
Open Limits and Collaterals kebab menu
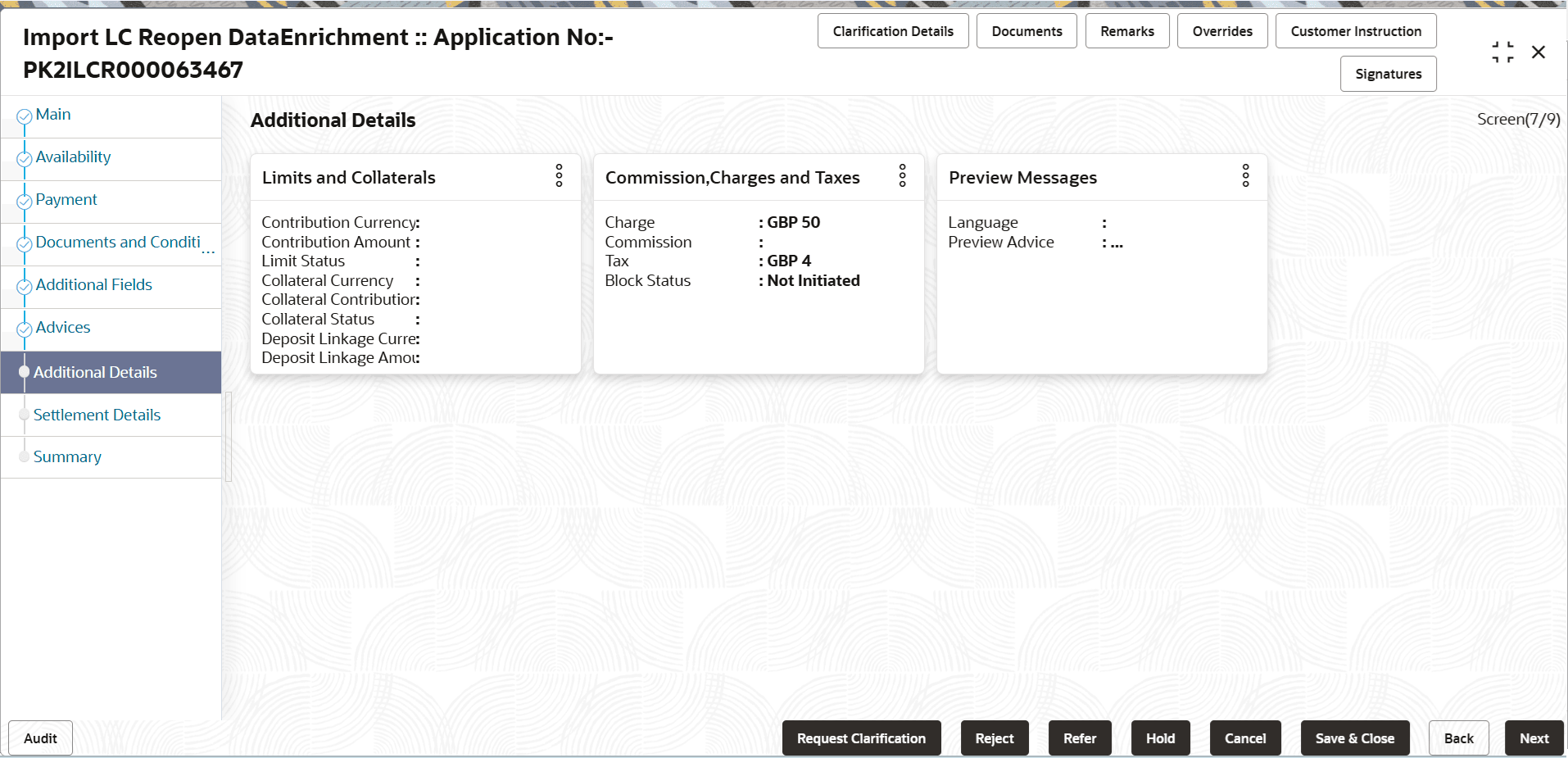click(x=560, y=175)
